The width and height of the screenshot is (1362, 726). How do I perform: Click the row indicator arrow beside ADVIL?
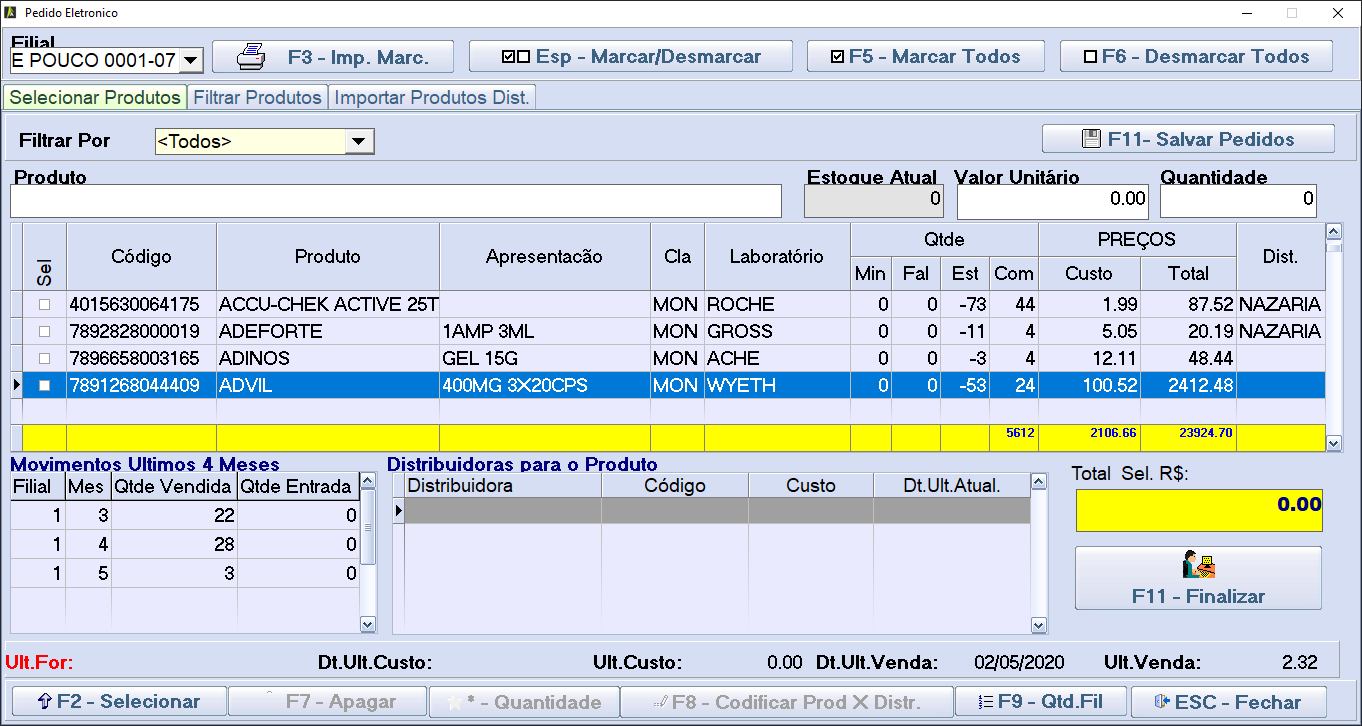[x=16, y=385]
